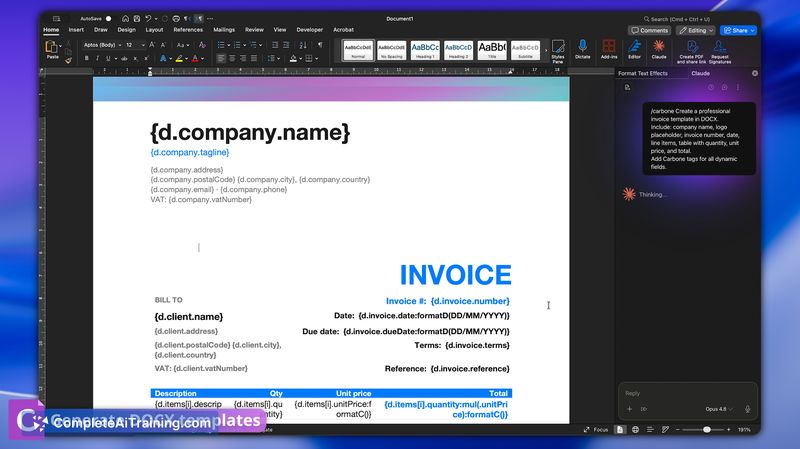This screenshot has width=800, height=449.
Task: Switch to Outline view in status bar
Action: point(650,430)
